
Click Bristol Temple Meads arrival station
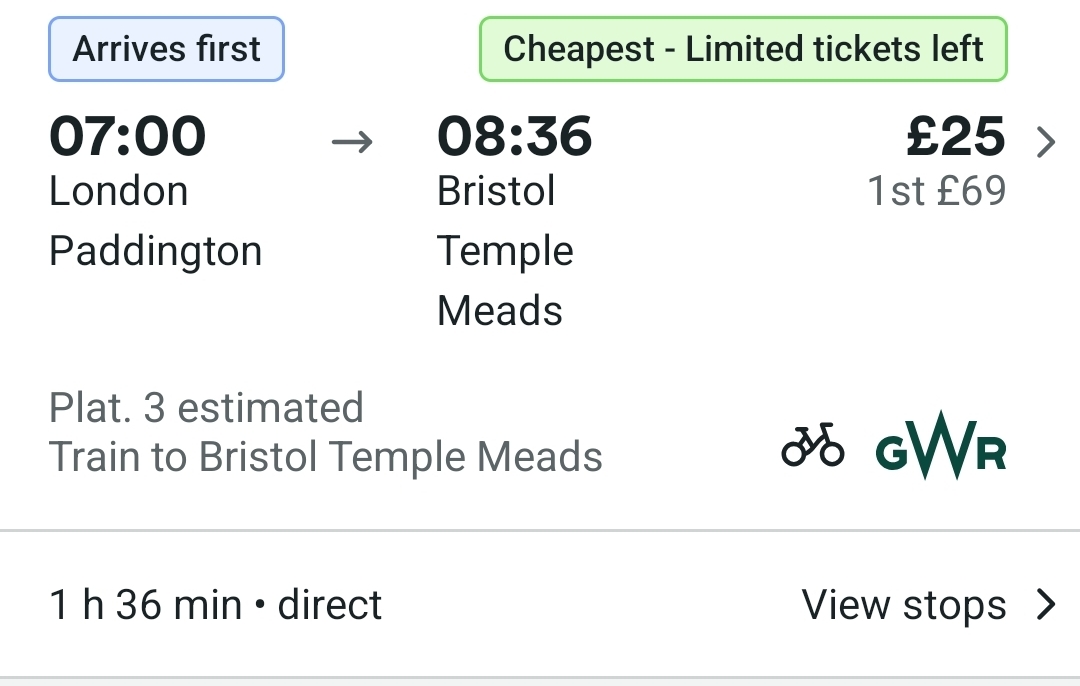point(506,250)
